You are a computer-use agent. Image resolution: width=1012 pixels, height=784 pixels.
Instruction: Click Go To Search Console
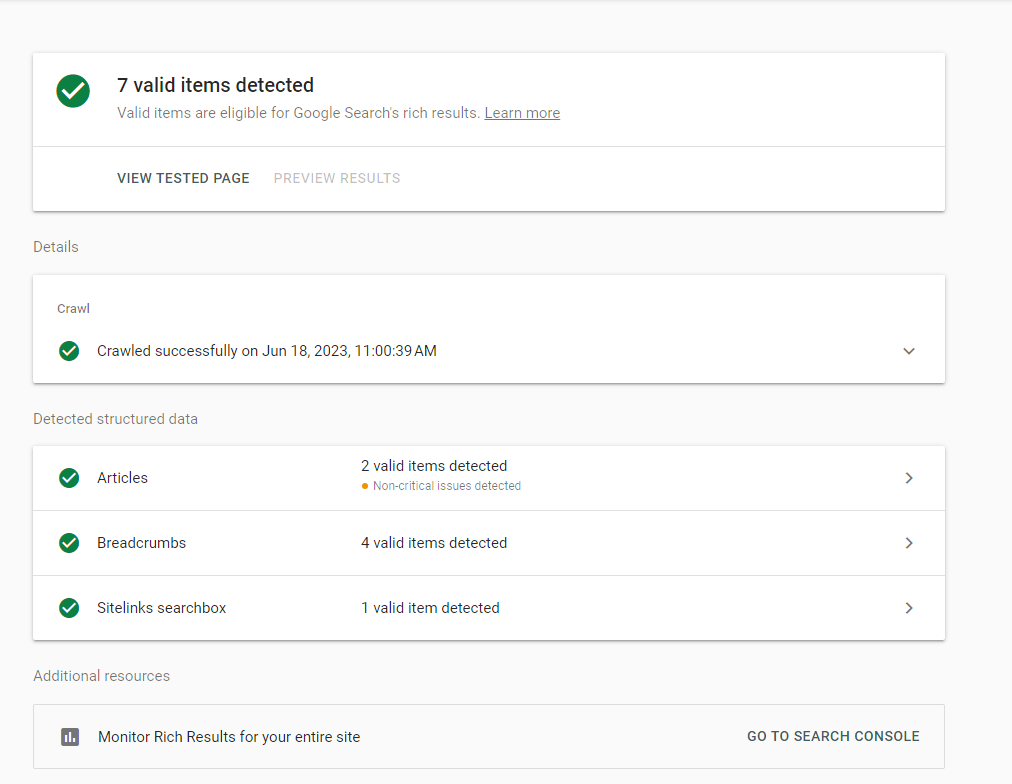click(x=833, y=736)
